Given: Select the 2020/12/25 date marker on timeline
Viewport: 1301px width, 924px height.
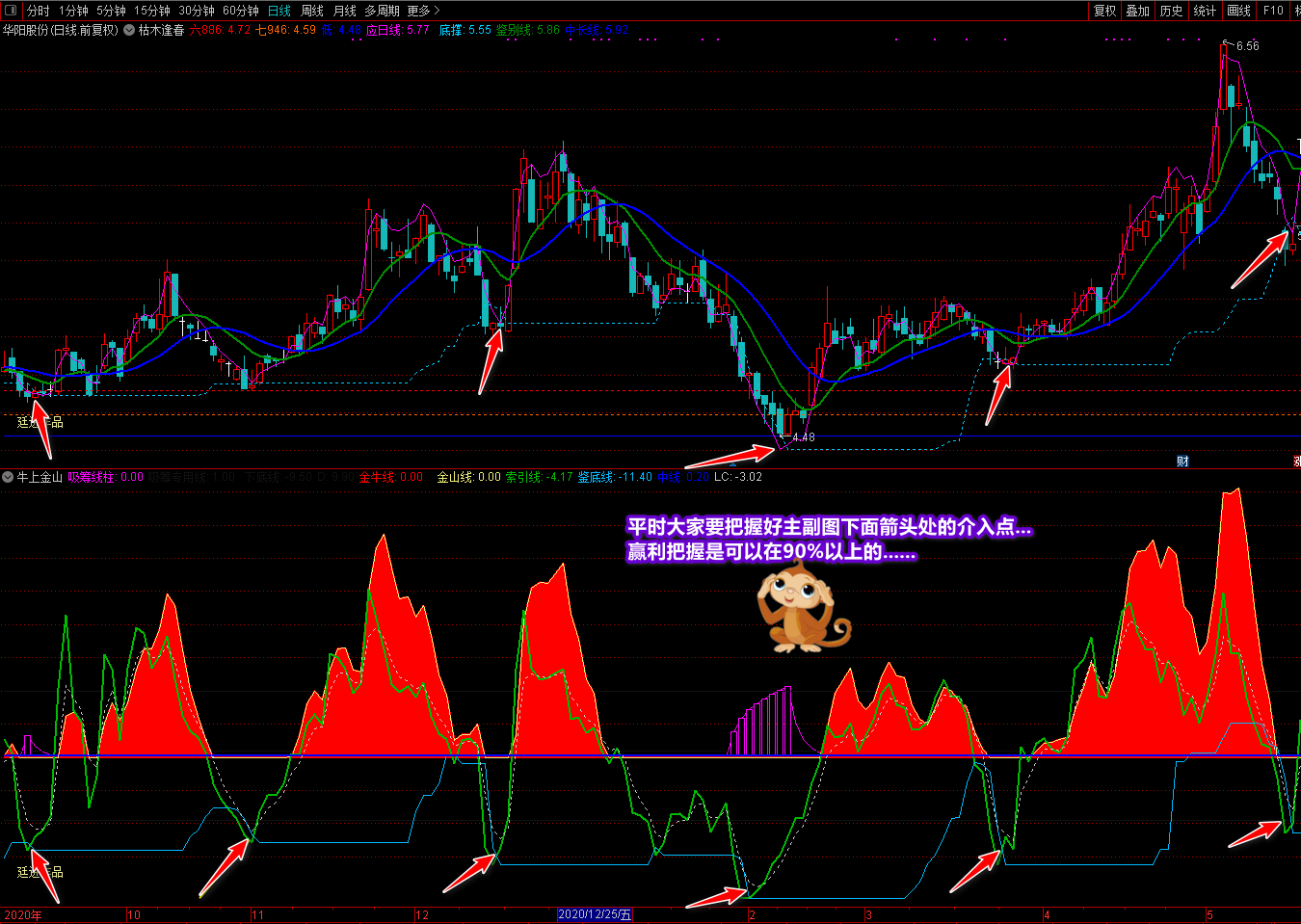Looking at the screenshot, I should (595, 914).
